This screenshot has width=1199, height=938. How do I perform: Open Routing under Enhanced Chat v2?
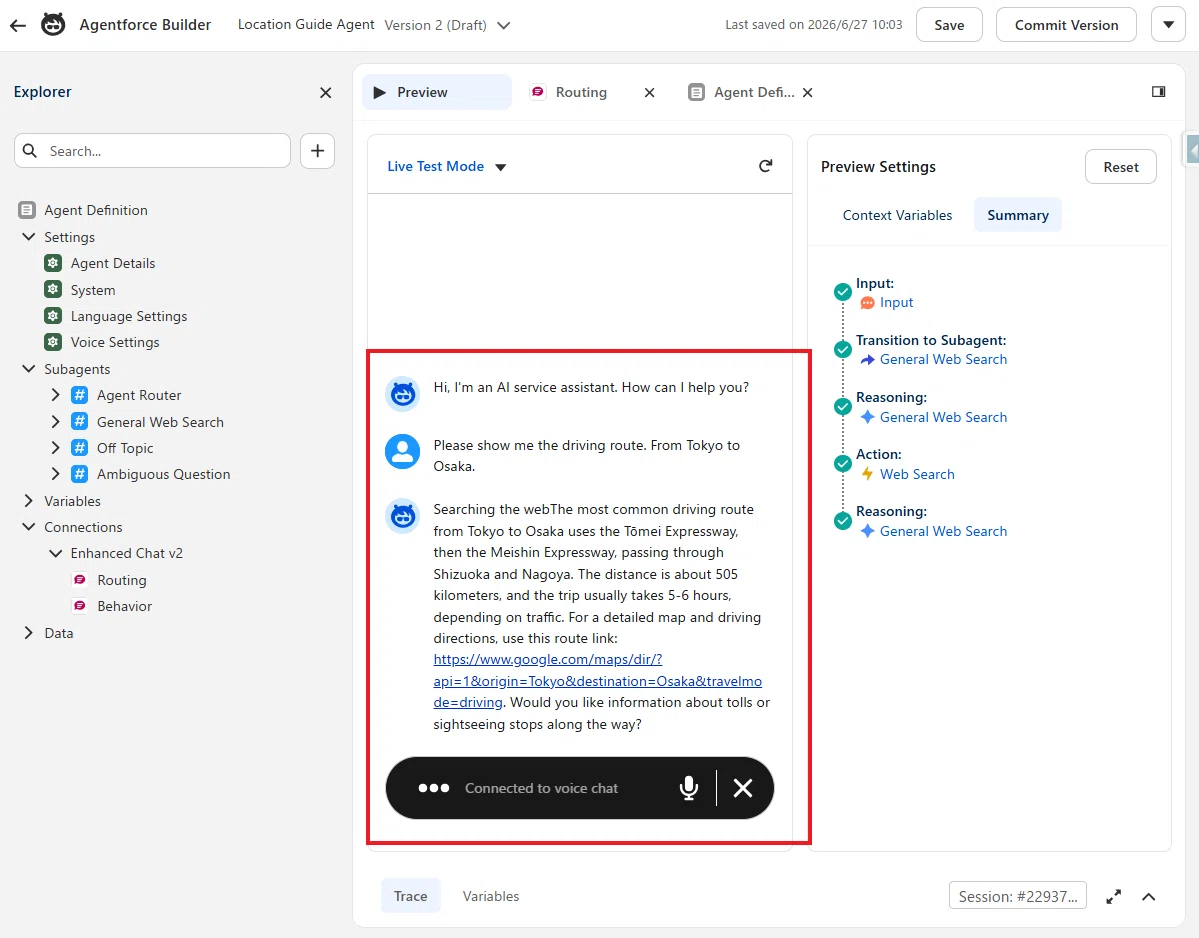coord(122,579)
